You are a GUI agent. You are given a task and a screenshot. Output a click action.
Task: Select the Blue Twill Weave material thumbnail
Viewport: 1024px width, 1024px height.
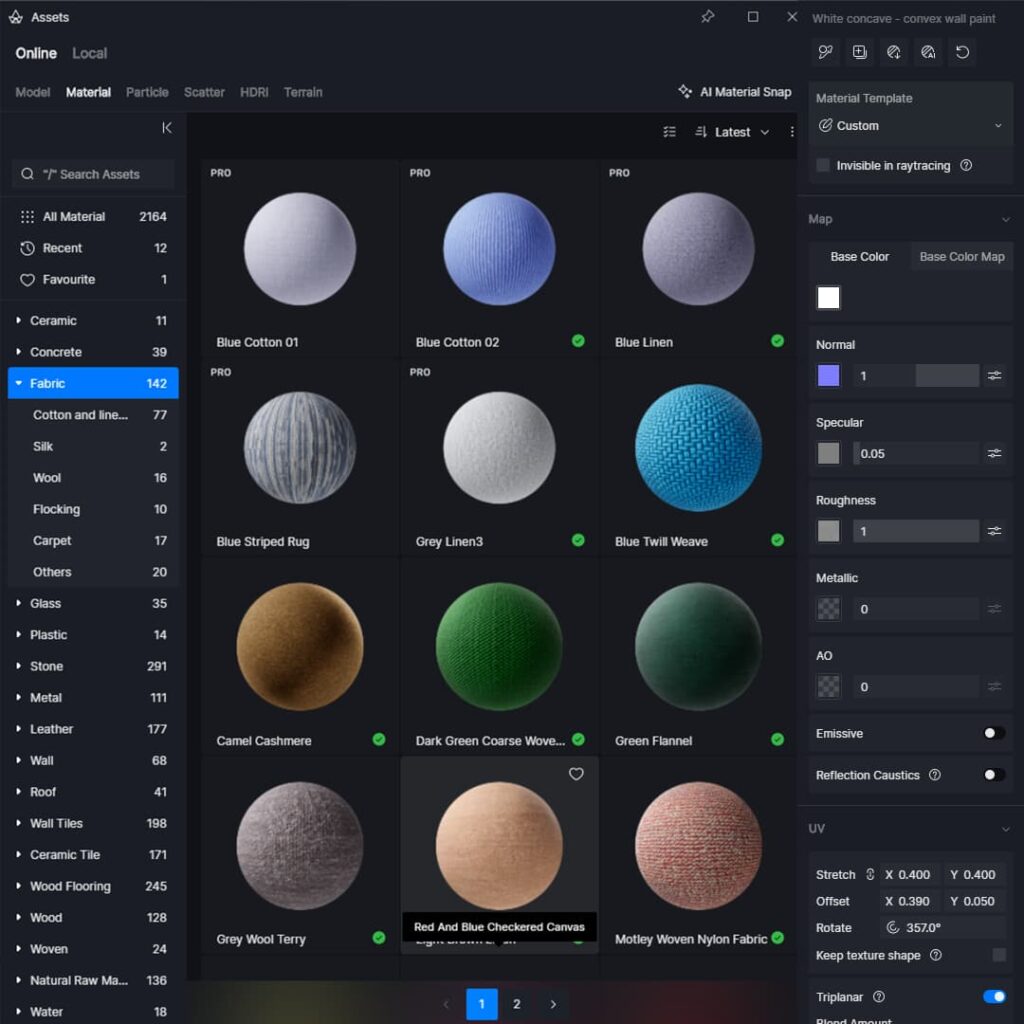698,447
